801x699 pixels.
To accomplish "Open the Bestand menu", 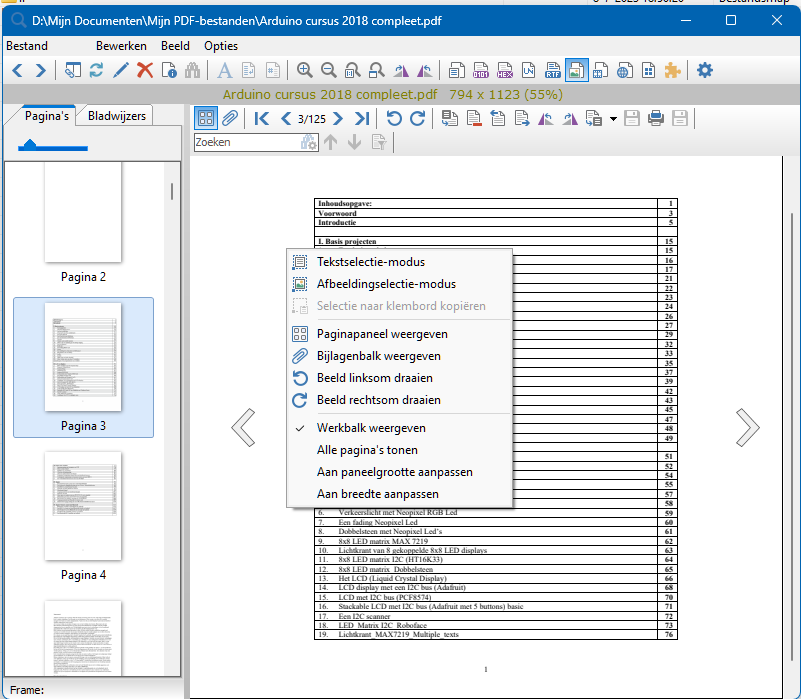I will point(27,46).
